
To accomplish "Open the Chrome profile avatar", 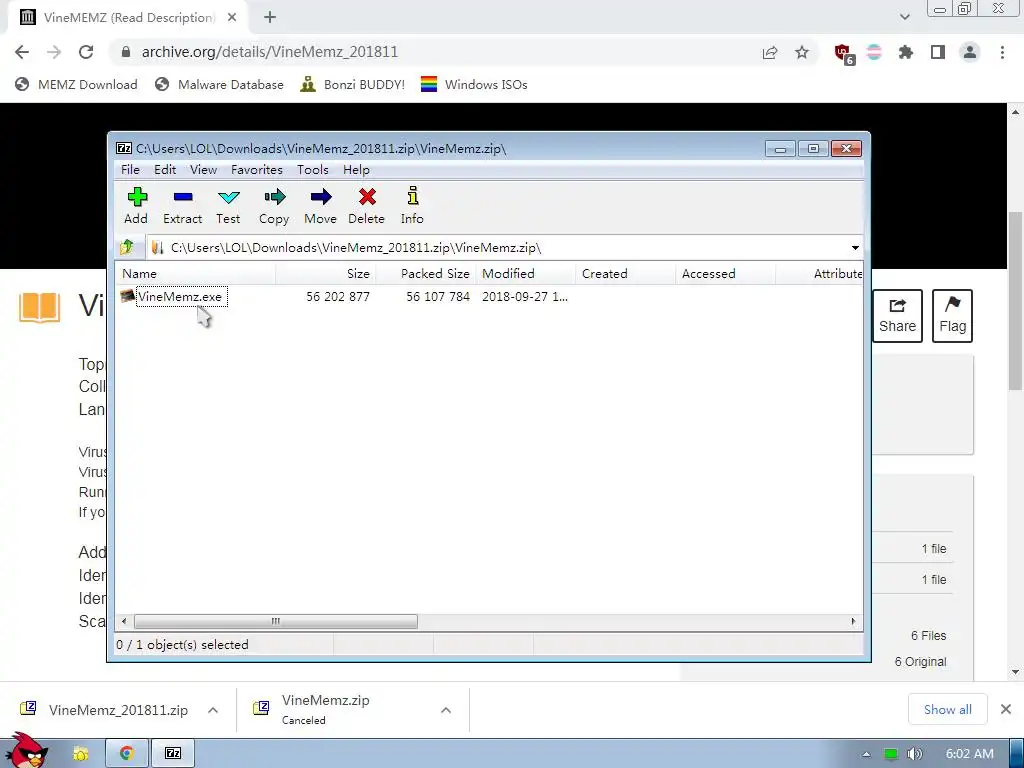I will tap(970, 52).
